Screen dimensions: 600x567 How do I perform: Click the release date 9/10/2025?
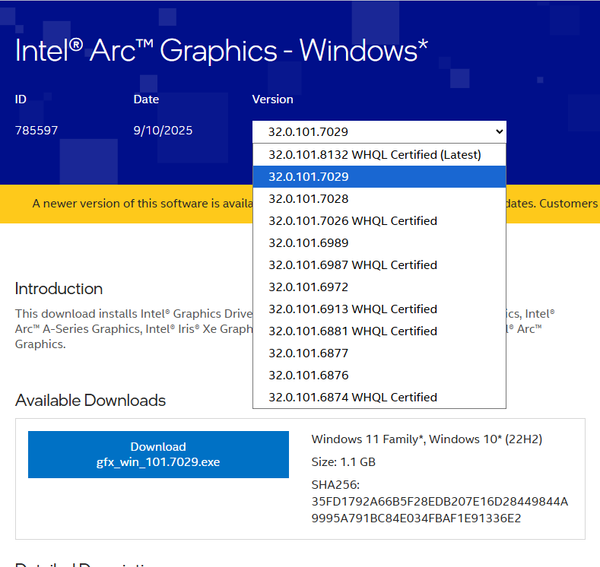(163, 131)
